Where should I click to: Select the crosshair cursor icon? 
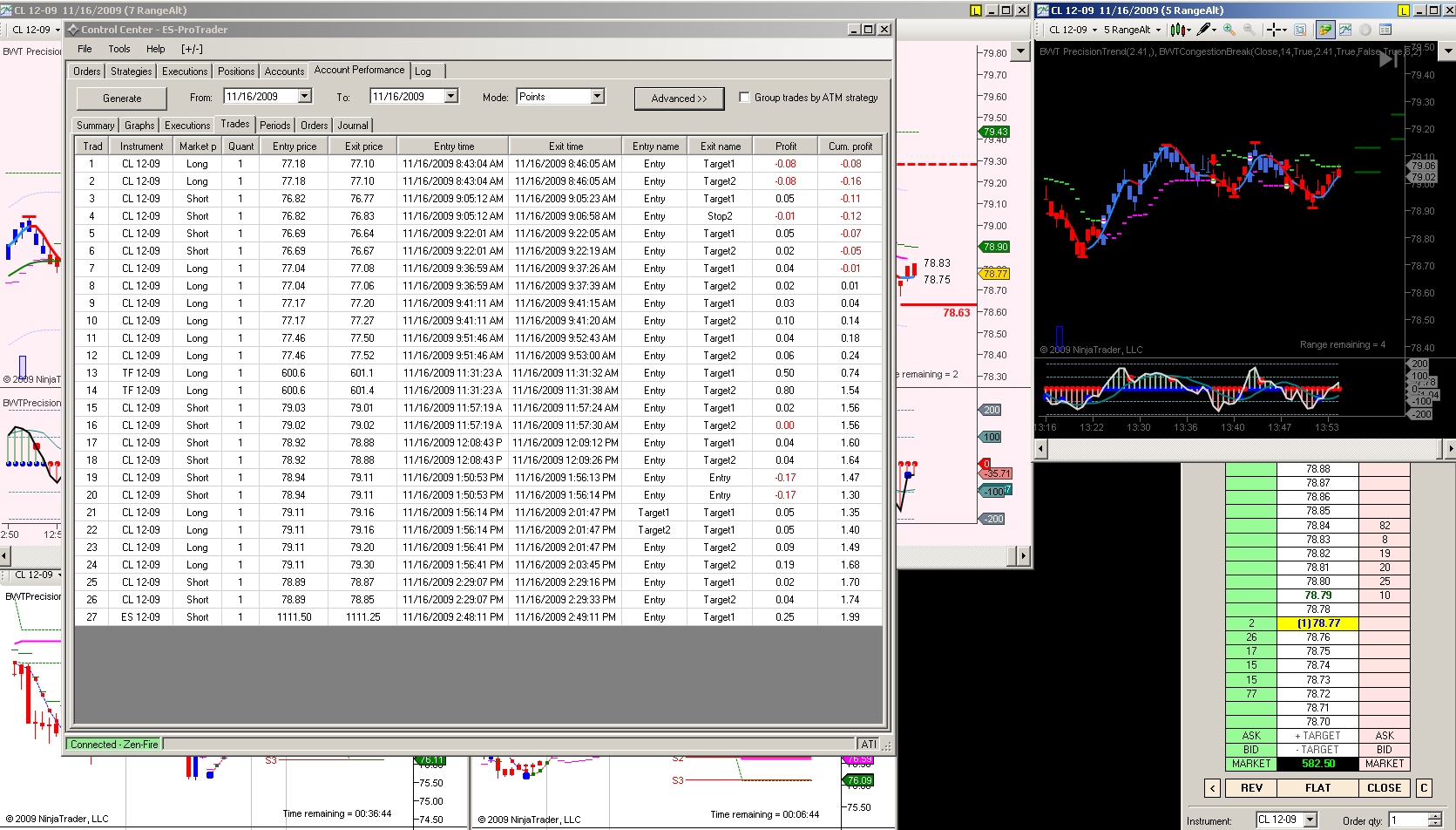pos(1276,30)
